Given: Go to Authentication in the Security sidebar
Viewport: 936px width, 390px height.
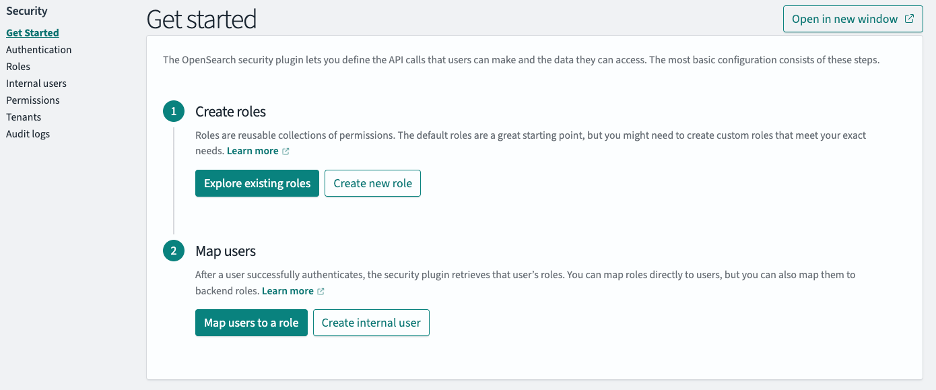Looking at the screenshot, I should point(39,50).
